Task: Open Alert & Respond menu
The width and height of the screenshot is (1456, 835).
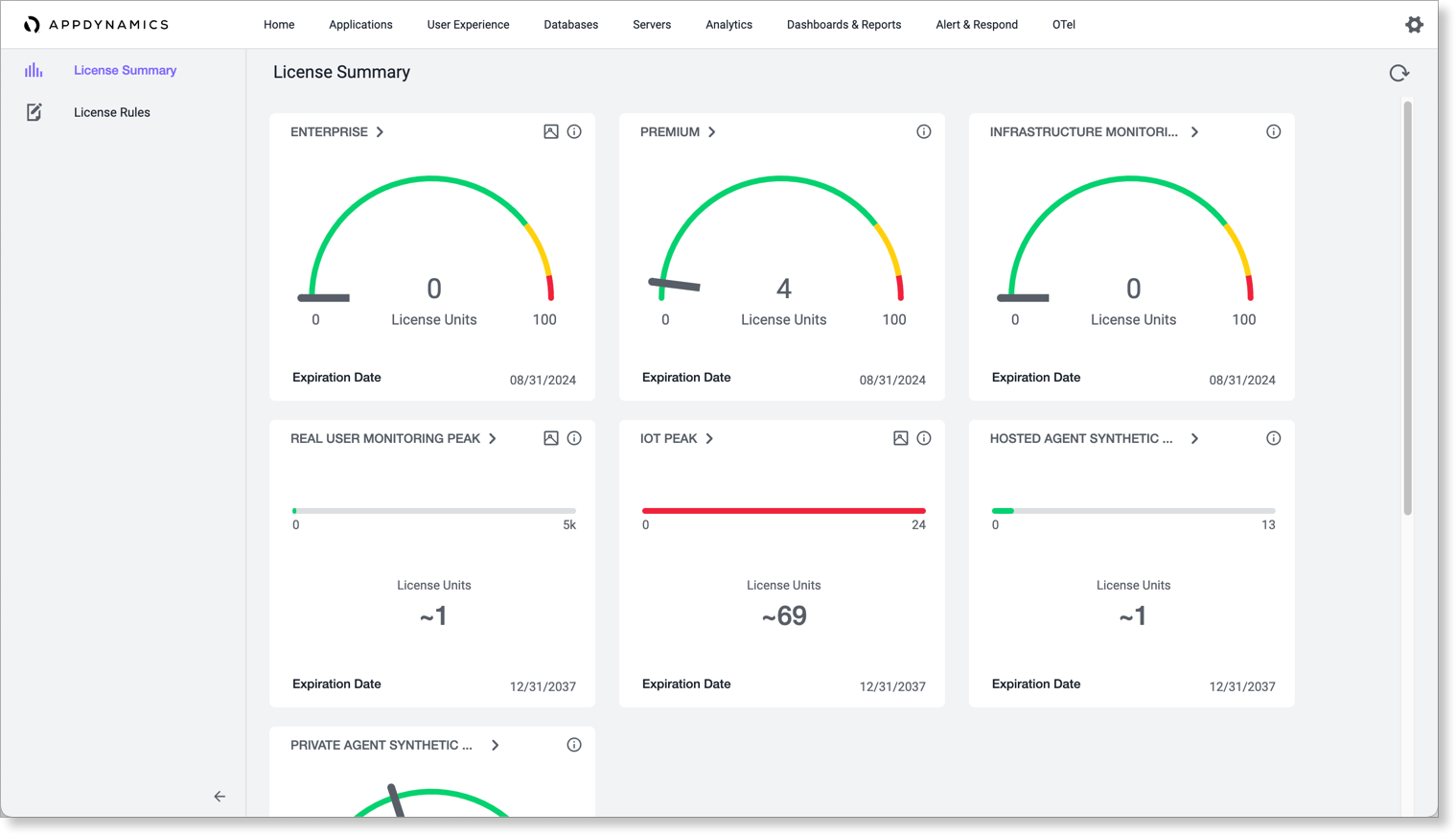Action: (977, 25)
